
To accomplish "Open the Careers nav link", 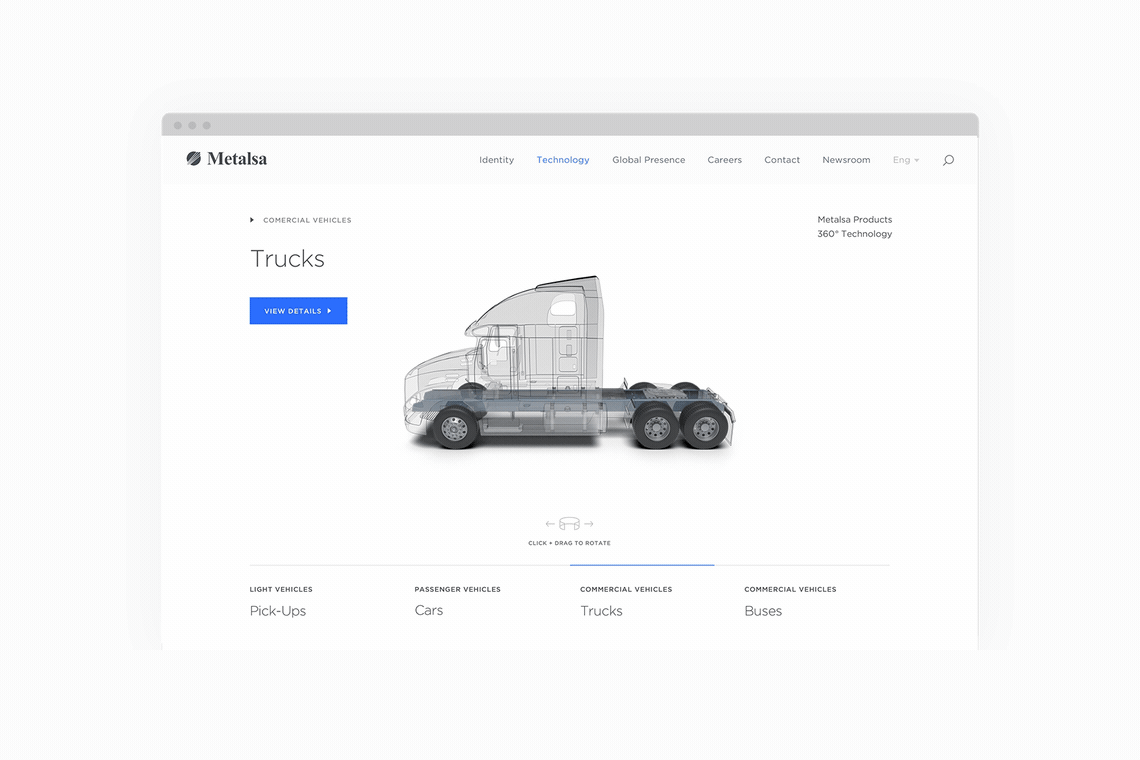I will point(724,160).
